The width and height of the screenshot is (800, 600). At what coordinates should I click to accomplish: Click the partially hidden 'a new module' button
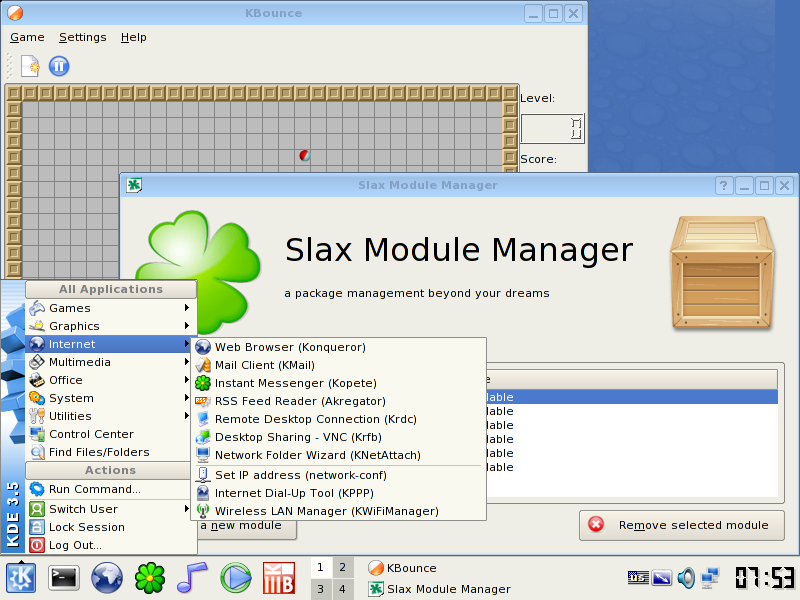click(x=245, y=530)
